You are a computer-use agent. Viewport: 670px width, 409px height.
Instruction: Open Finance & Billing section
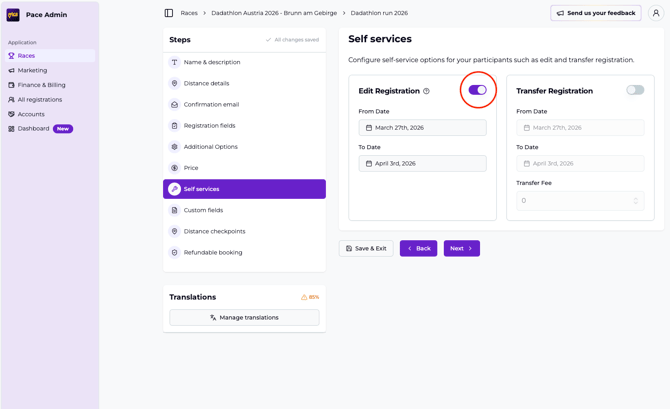point(41,85)
